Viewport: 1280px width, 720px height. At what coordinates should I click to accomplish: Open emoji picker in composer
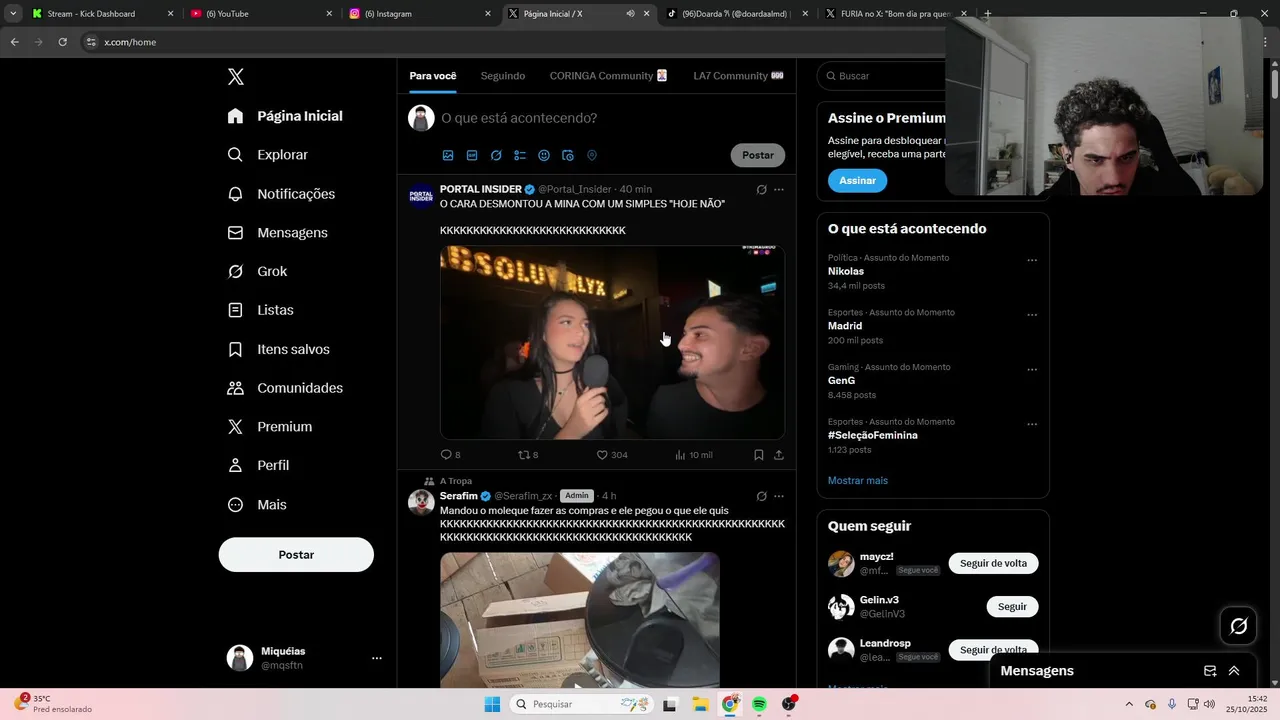pyautogui.click(x=544, y=156)
